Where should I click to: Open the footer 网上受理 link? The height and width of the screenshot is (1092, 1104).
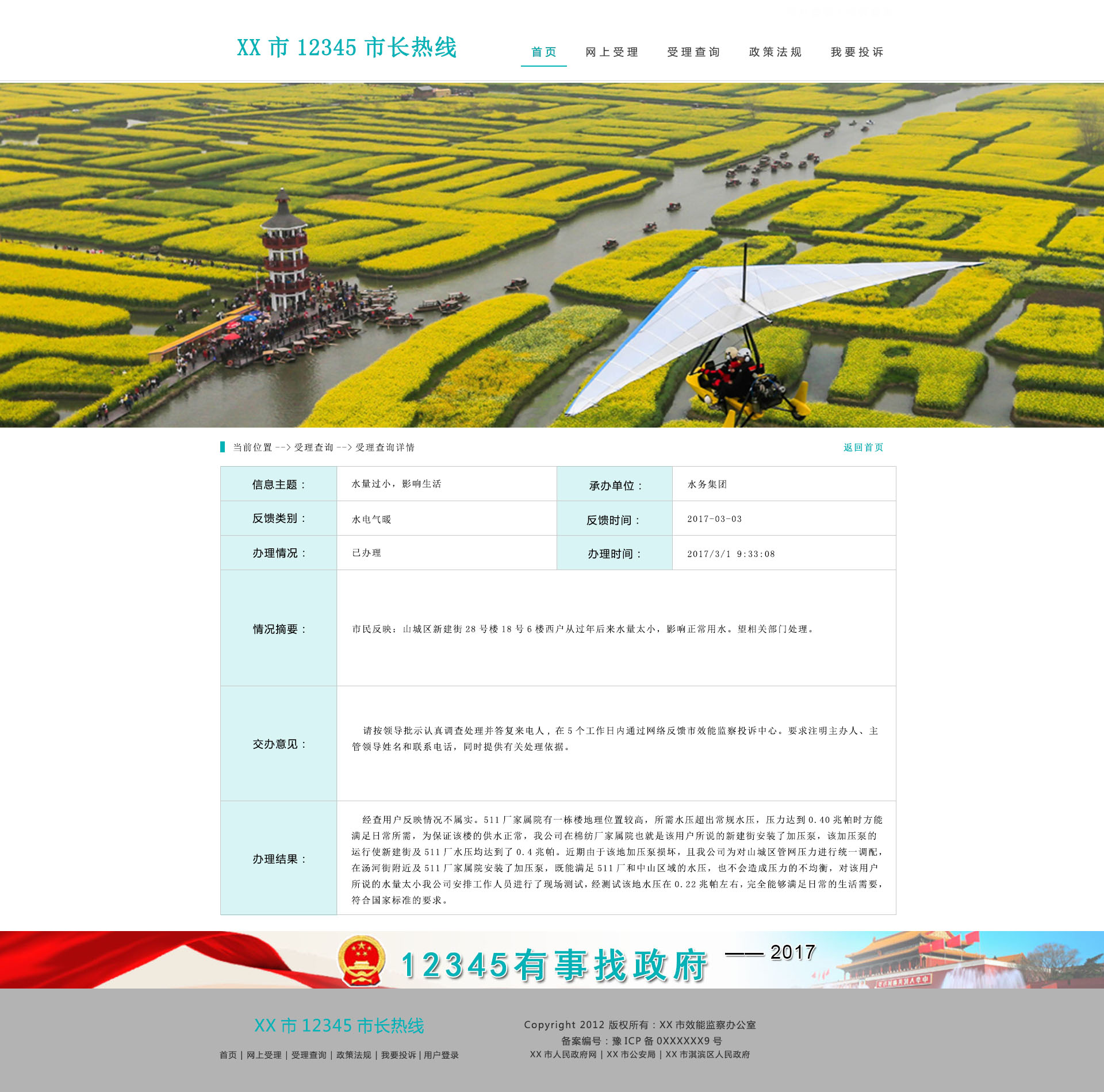264,1055
